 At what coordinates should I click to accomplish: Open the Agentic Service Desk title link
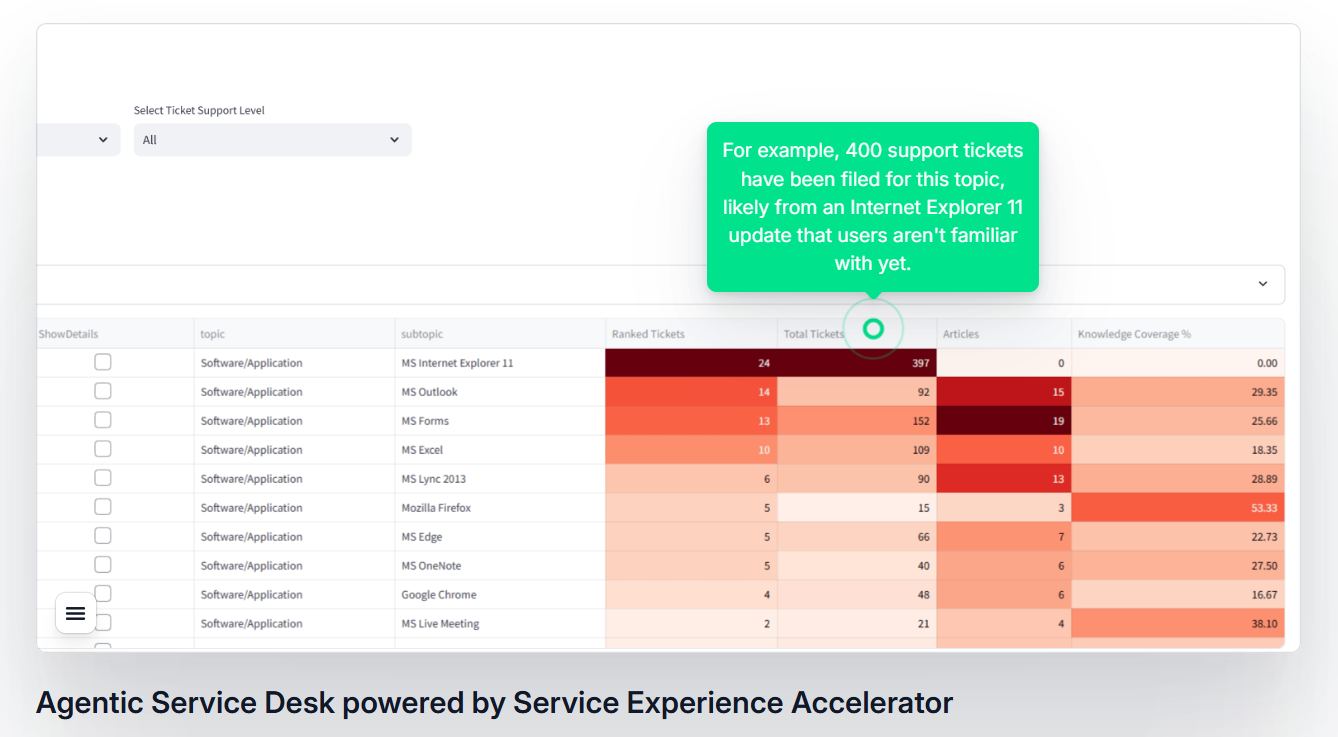495,703
